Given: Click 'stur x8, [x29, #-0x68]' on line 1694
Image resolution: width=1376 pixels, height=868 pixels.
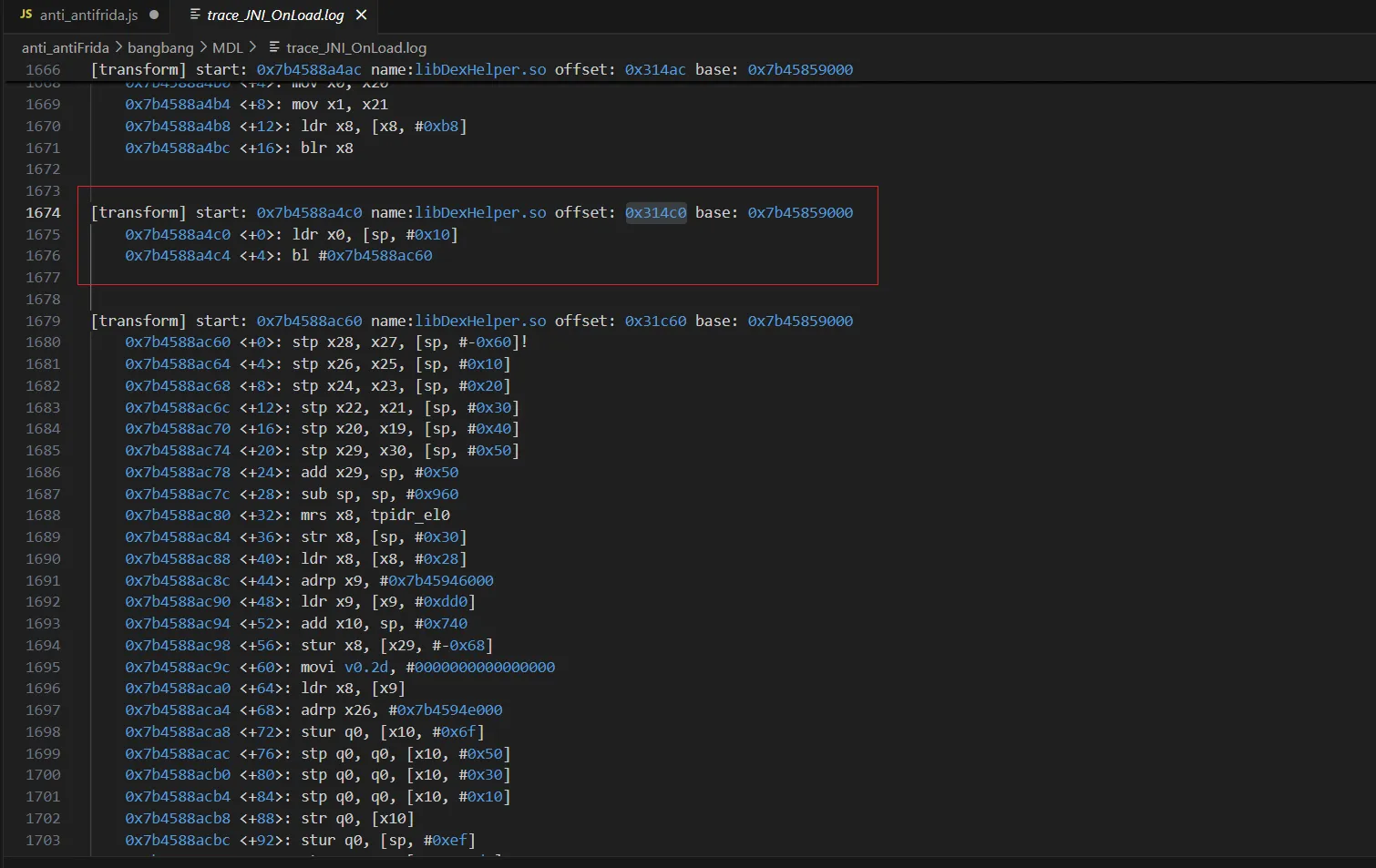Looking at the screenshot, I should click(397, 645).
